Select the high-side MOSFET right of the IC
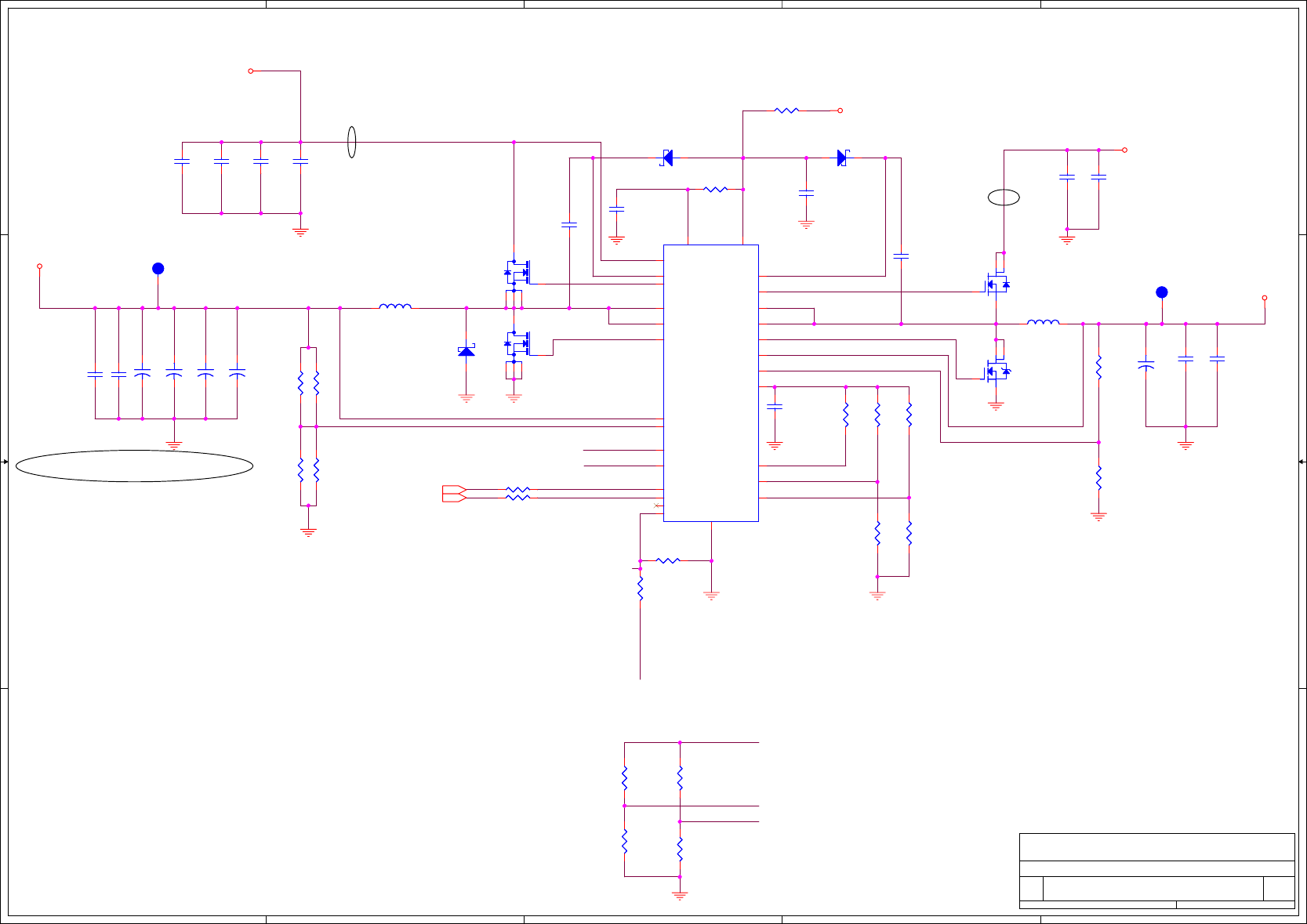 (997, 284)
